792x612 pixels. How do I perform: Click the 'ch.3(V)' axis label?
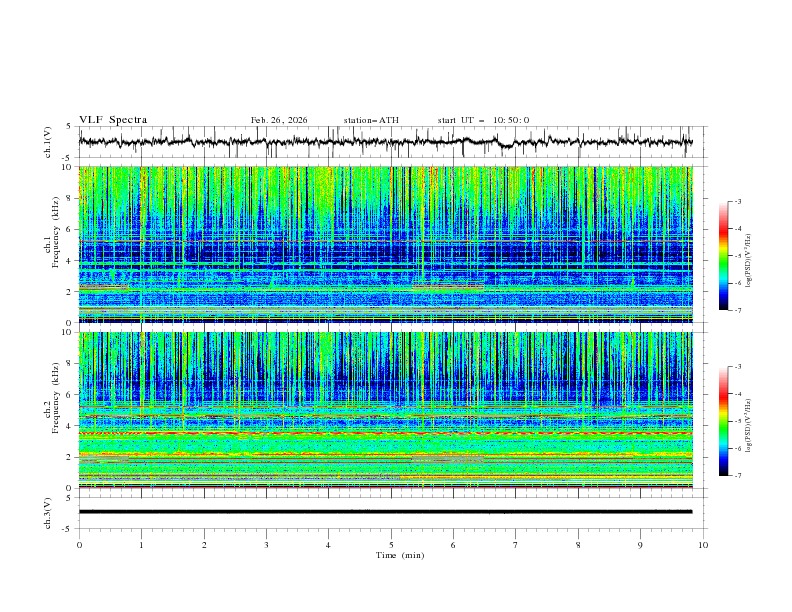(x=48, y=513)
